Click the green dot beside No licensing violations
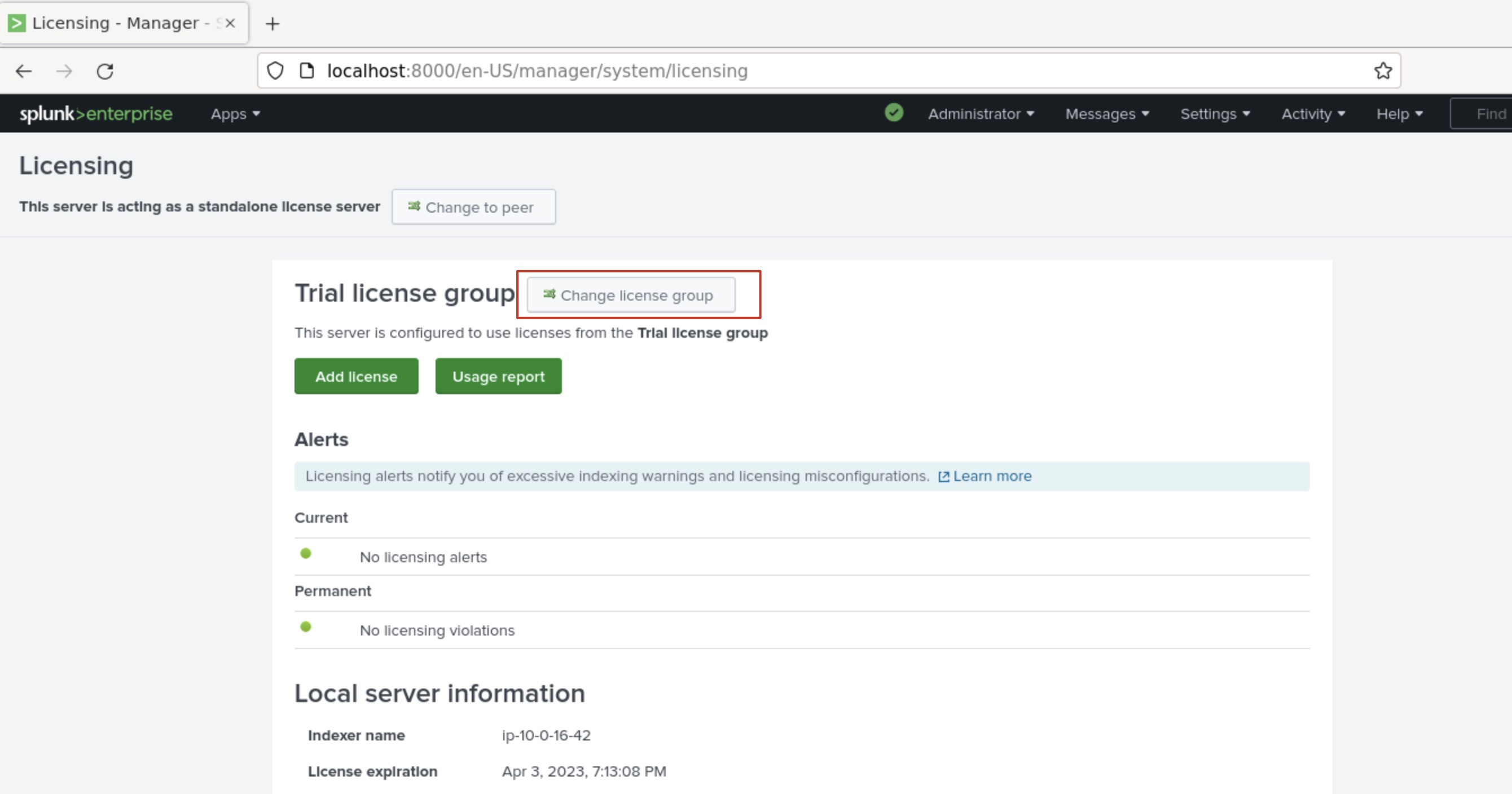This screenshot has width=1512, height=794. point(306,627)
